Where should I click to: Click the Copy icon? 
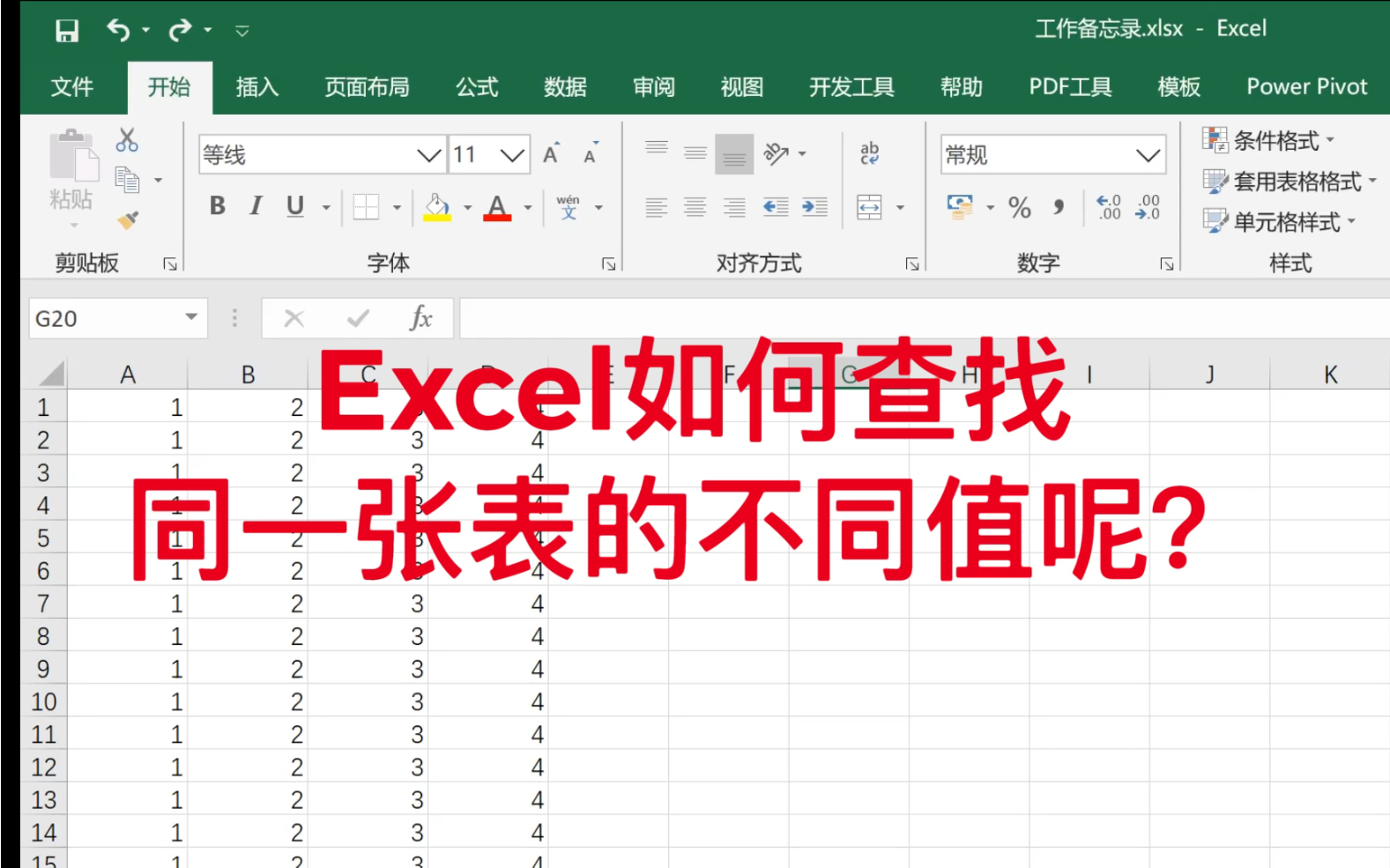coord(128,180)
